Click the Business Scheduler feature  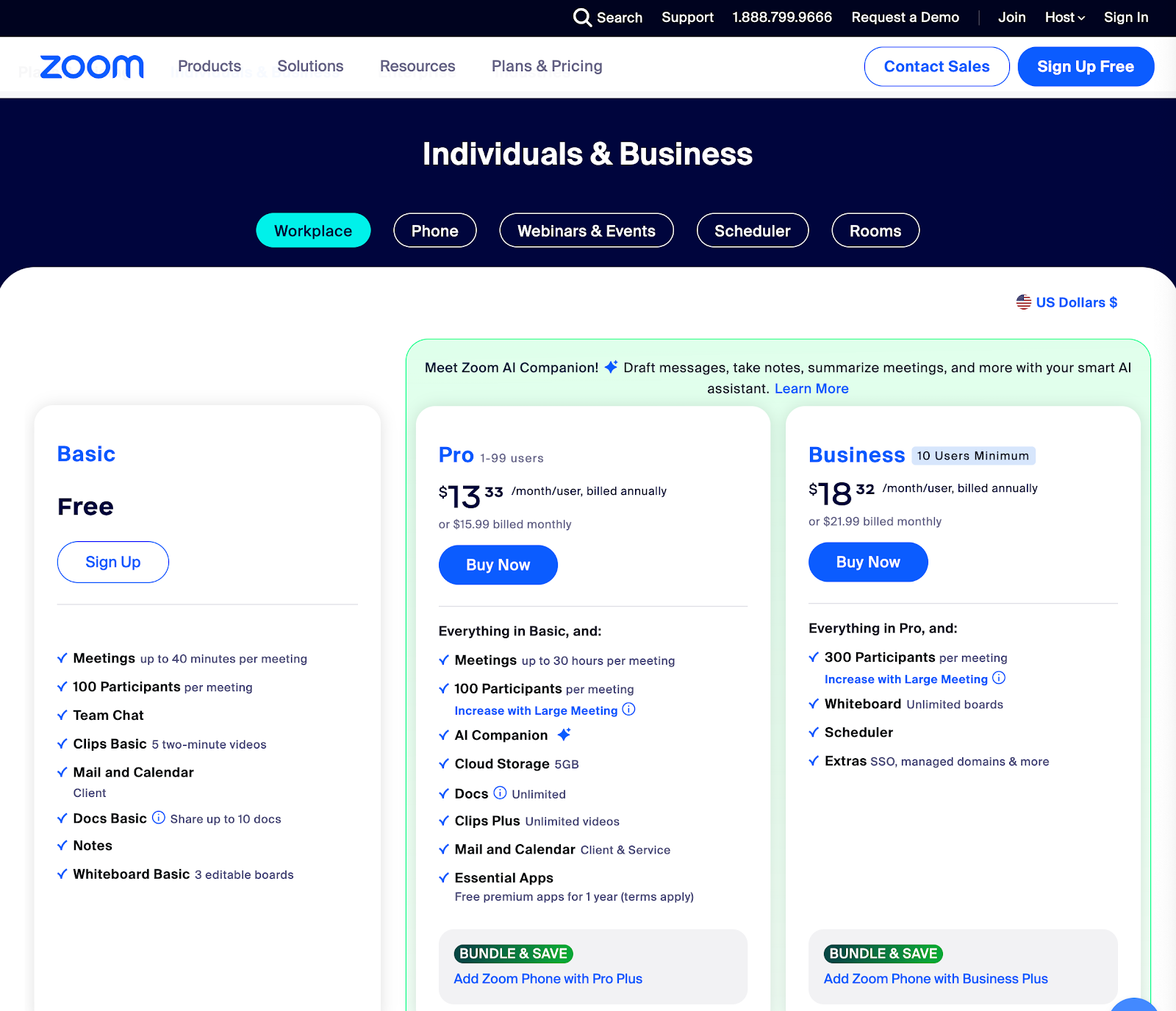click(859, 732)
